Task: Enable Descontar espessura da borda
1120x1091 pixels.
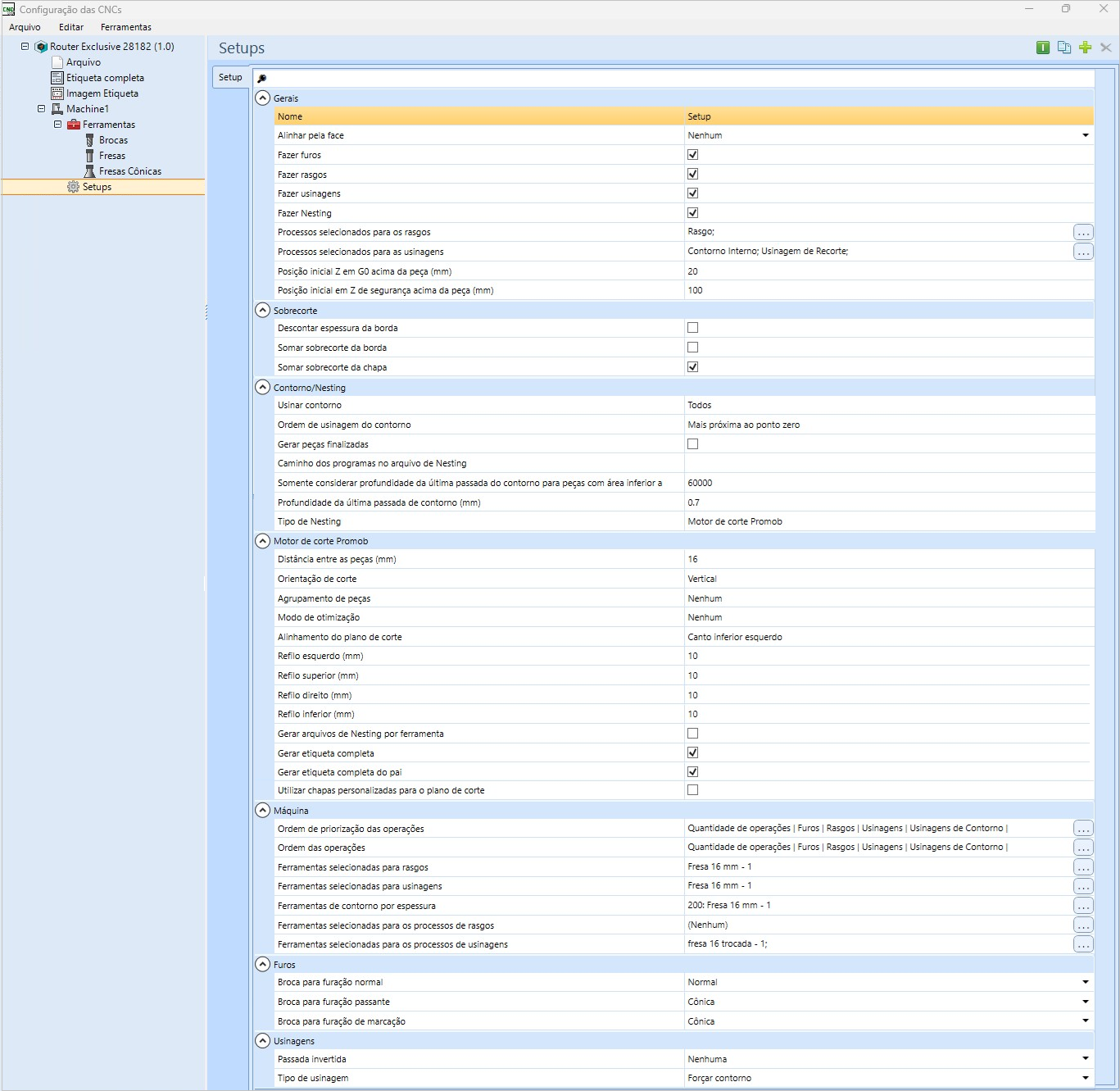Action: tap(693, 328)
